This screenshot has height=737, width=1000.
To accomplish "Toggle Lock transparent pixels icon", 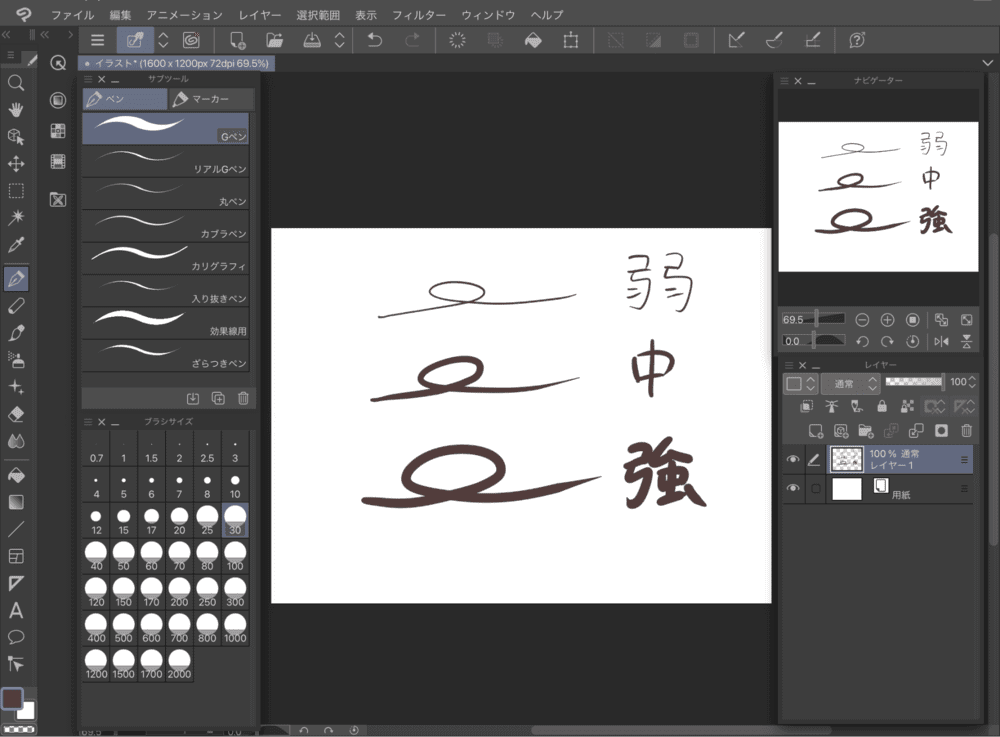I will click(x=907, y=406).
